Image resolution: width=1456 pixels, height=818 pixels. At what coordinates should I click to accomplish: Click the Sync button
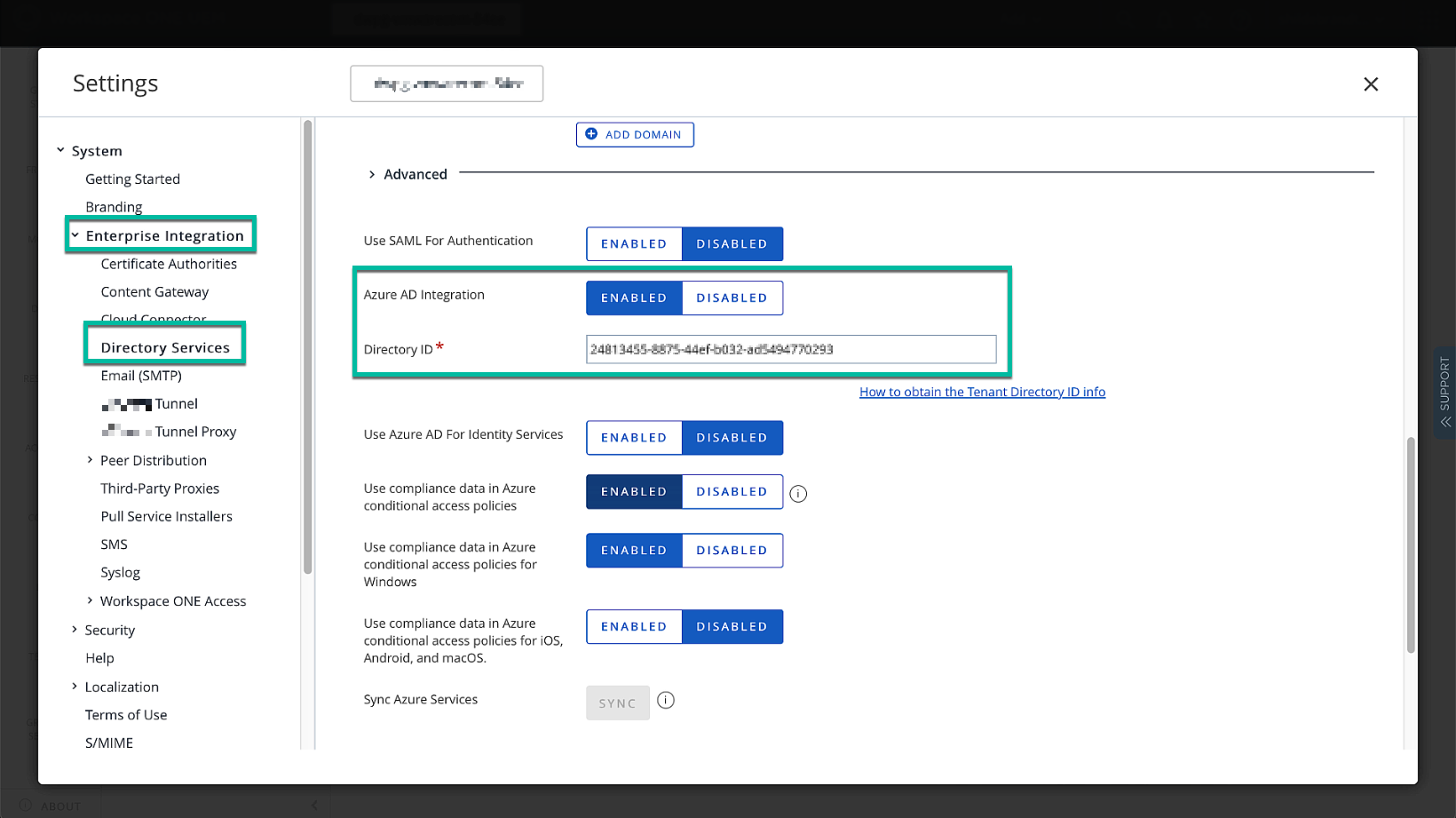(x=617, y=703)
